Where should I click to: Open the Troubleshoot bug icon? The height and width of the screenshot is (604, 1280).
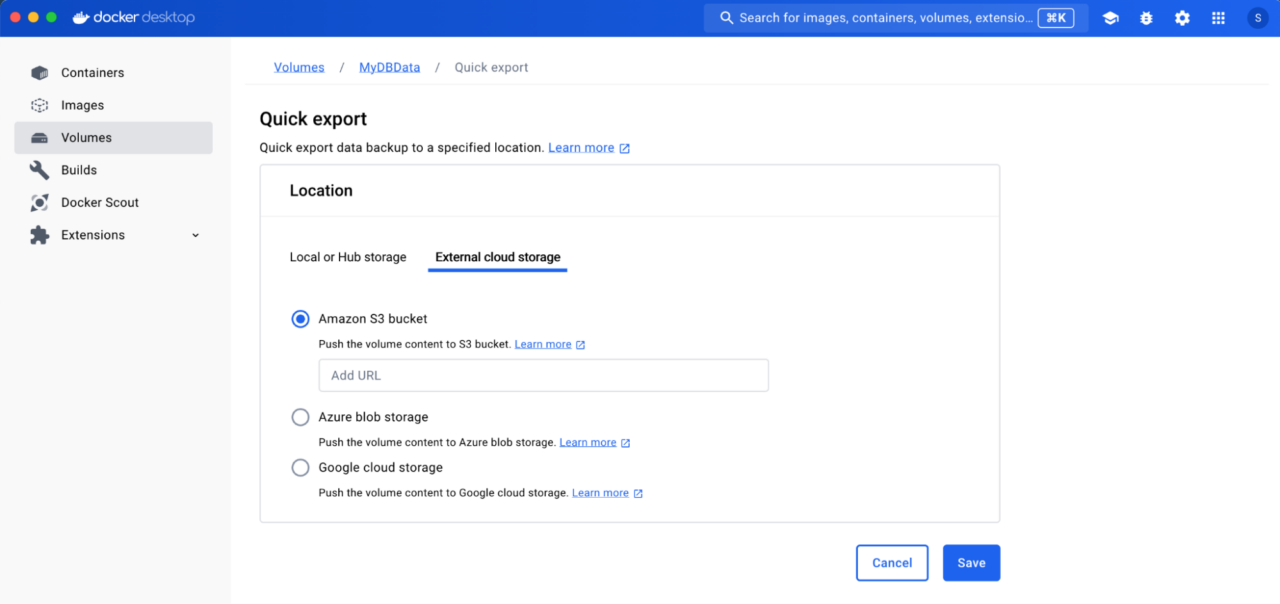[x=1146, y=17]
